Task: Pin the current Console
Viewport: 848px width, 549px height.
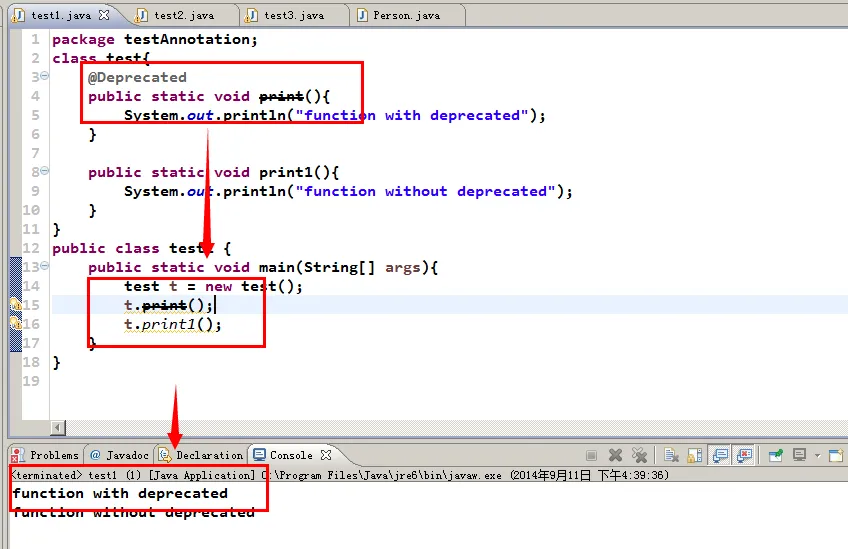Action: pyautogui.click(x=776, y=455)
